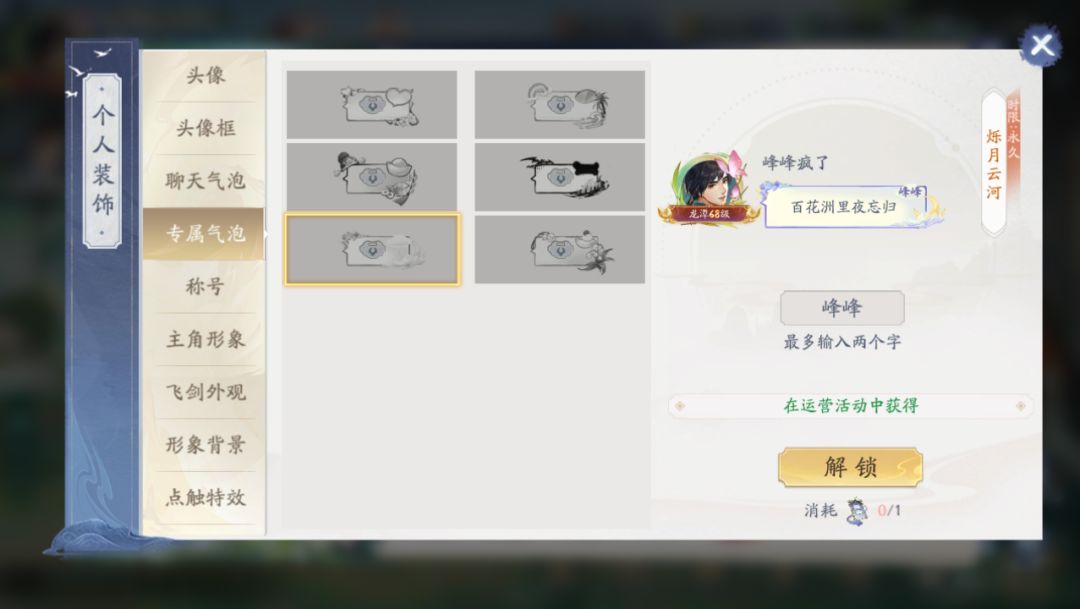Select the currently highlighted 烁月云河 bubble
Image resolution: width=1080 pixels, height=609 pixels.
click(371, 250)
